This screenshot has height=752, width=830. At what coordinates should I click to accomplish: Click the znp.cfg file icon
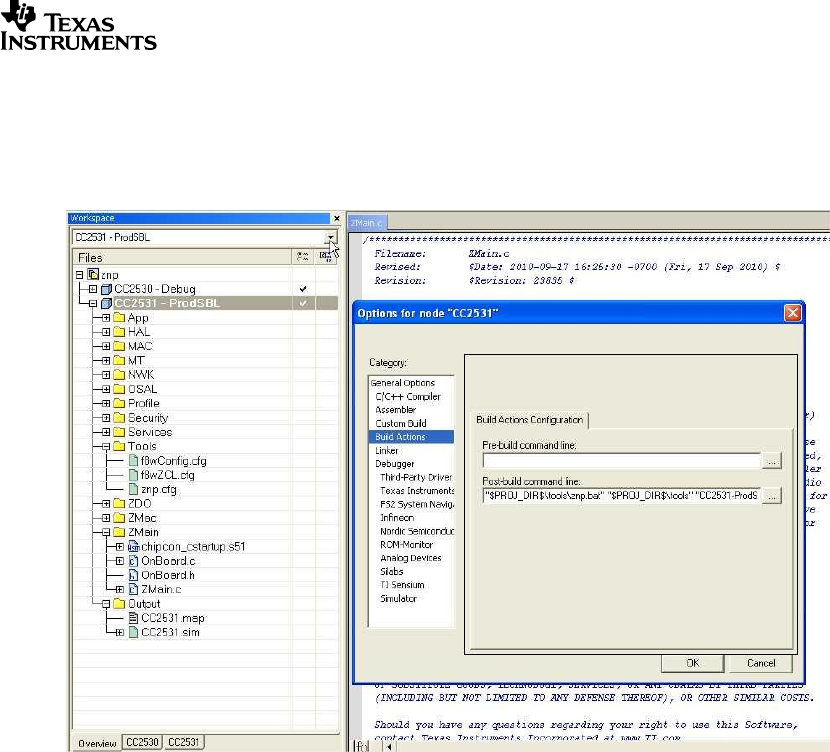[133, 489]
